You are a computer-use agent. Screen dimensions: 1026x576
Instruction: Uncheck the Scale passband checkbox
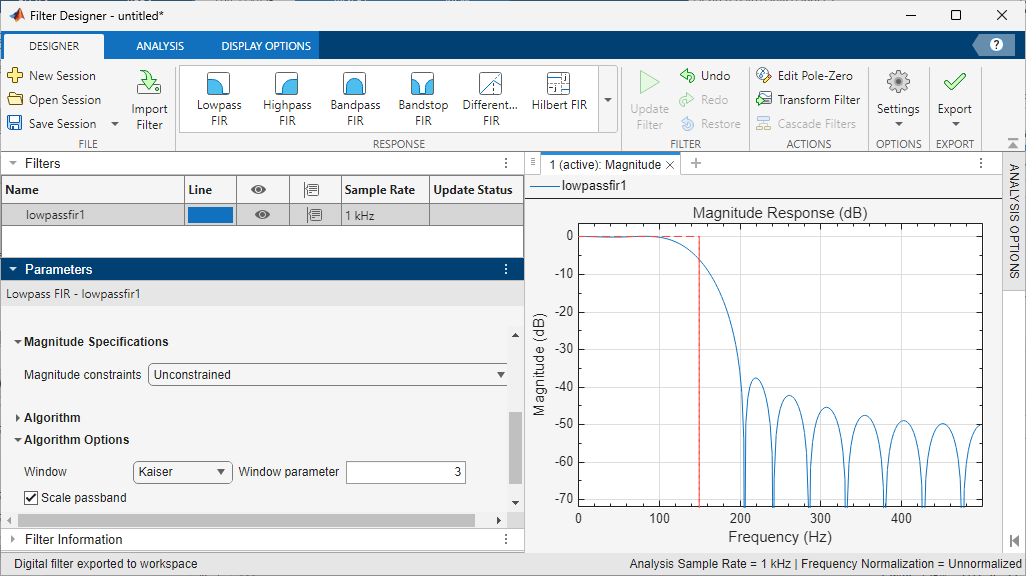[x=31, y=498]
